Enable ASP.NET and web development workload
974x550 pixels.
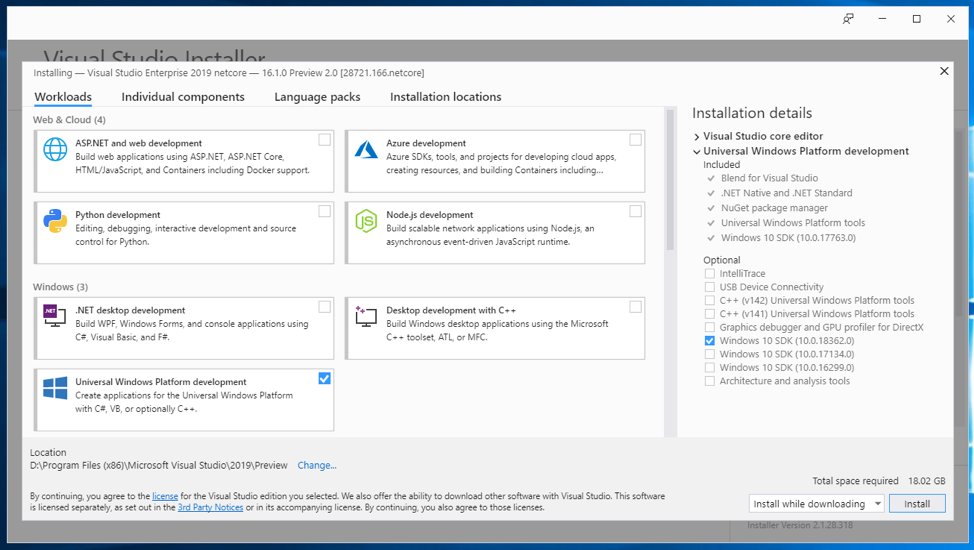click(x=324, y=140)
